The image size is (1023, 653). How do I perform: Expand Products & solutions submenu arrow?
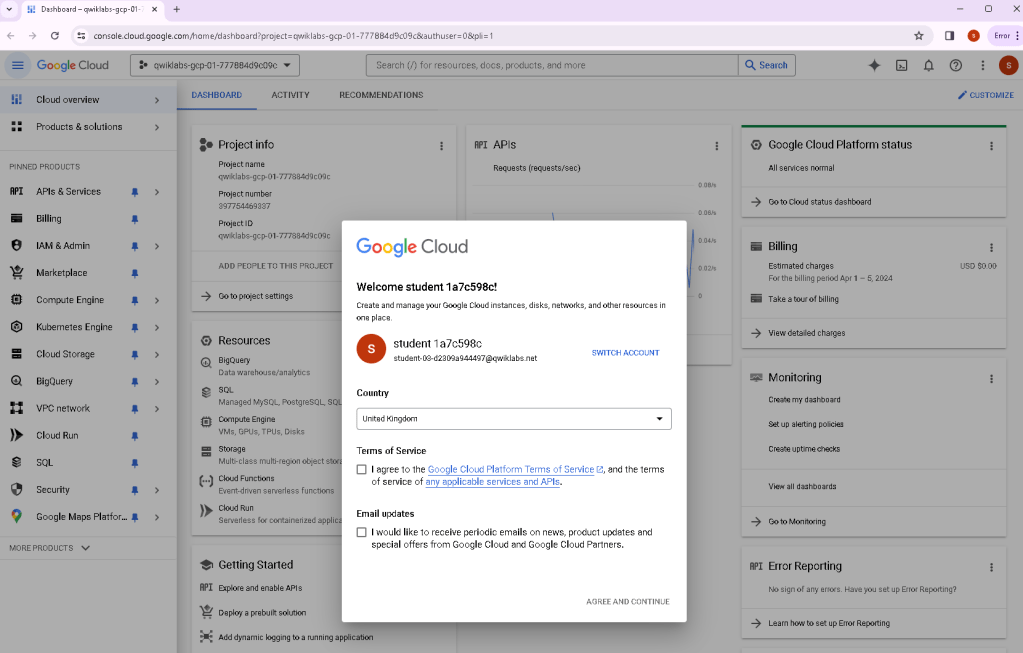click(157, 127)
